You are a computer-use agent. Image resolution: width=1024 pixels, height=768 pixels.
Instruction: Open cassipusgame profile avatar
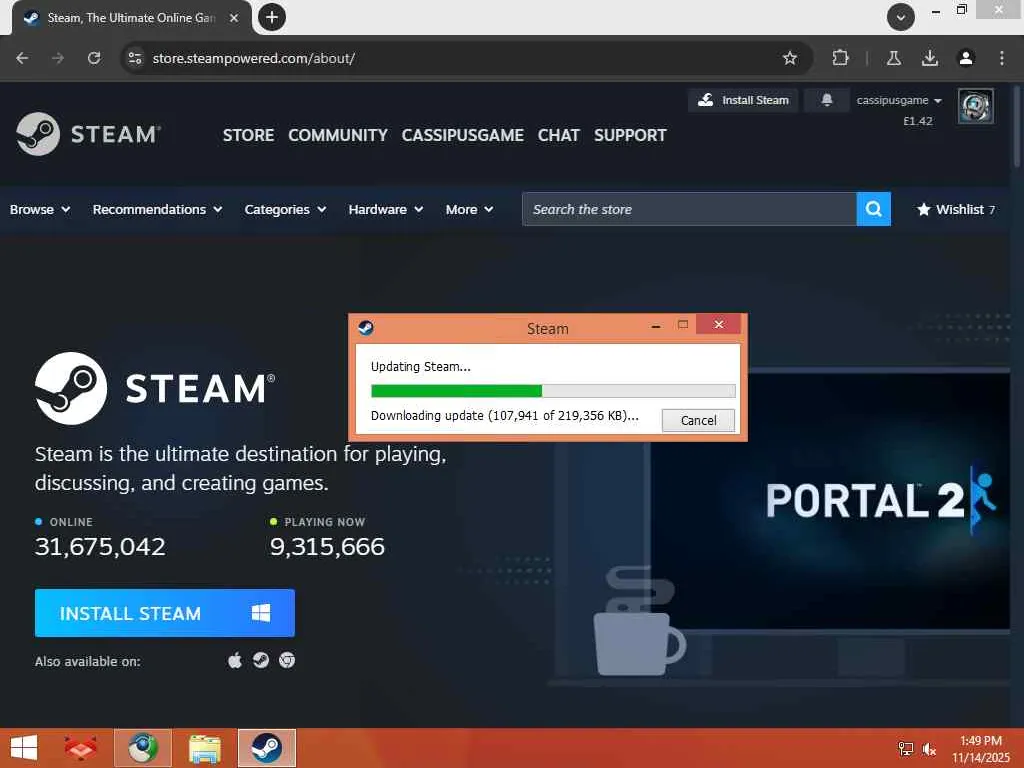pyautogui.click(x=976, y=106)
